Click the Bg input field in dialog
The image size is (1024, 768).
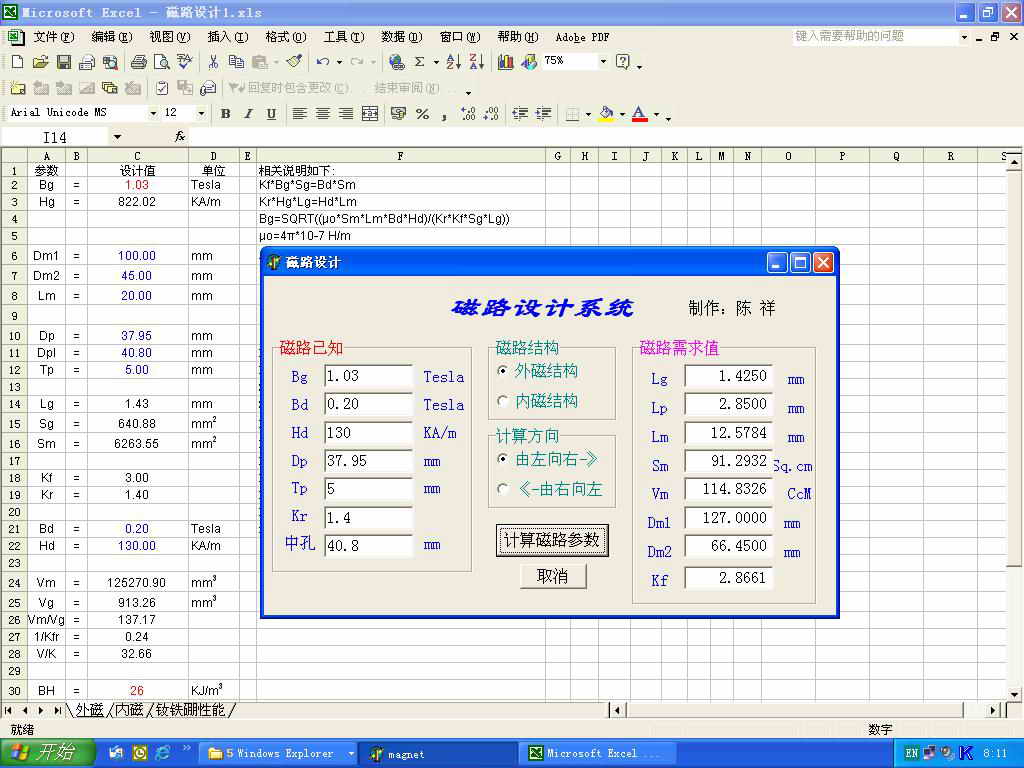368,377
